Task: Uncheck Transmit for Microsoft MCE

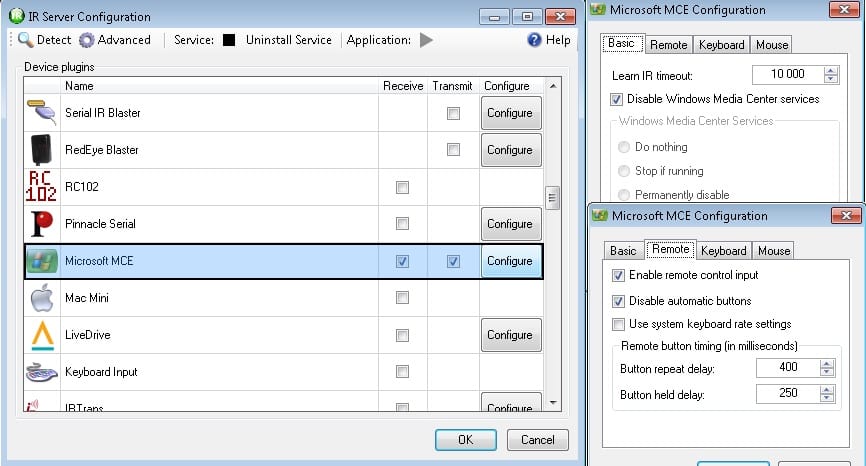Action: [453, 261]
